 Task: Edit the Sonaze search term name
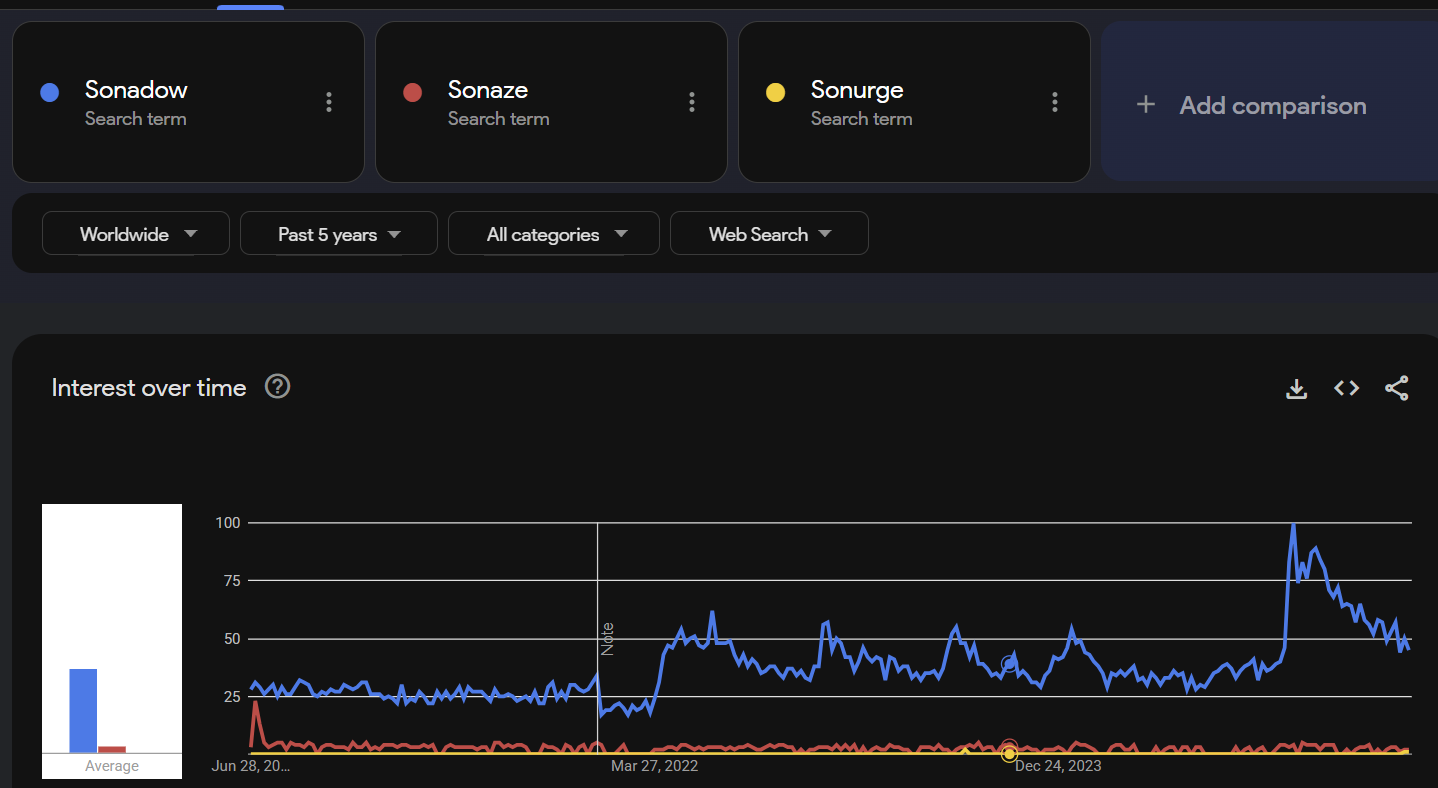click(488, 90)
